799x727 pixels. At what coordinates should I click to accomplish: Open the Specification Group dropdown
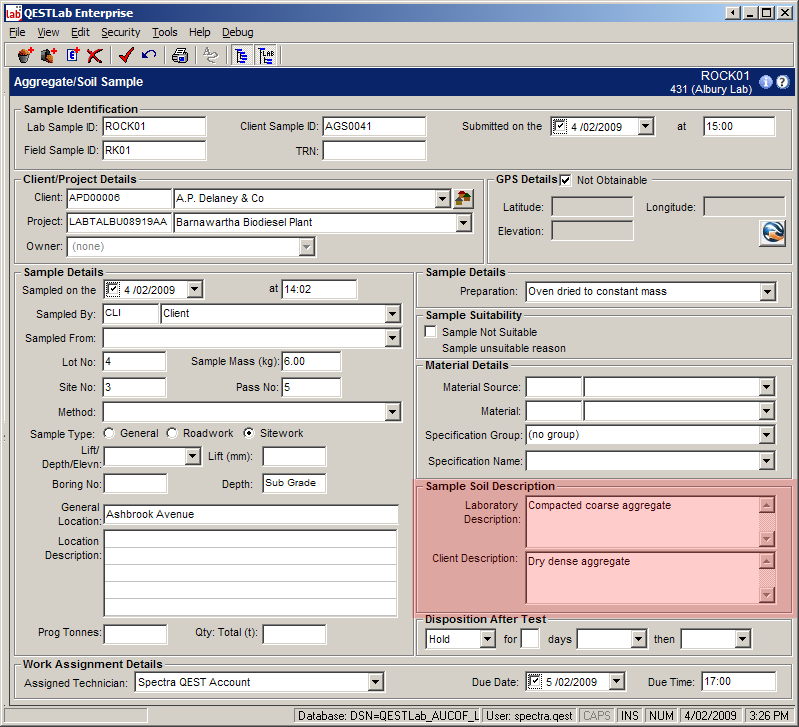[x=767, y=435]
